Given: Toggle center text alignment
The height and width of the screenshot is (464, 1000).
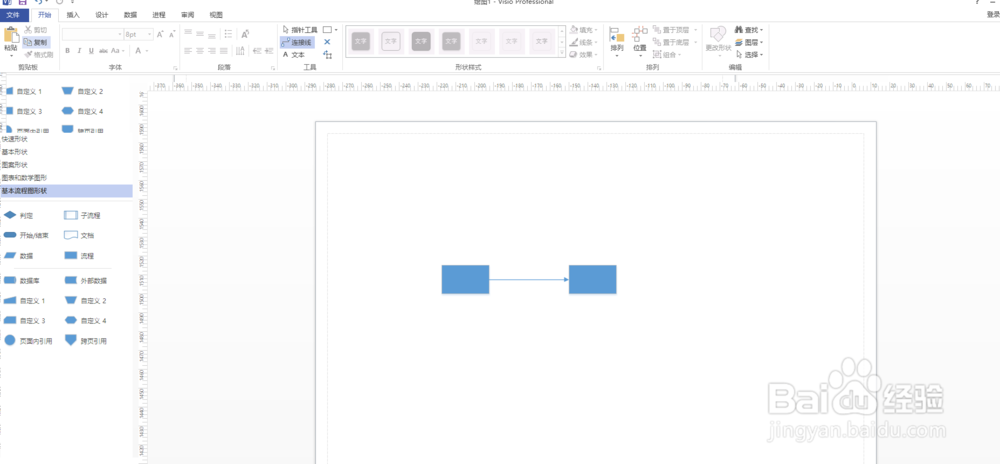Looking at the screenshot, I should tap(200, 51).
